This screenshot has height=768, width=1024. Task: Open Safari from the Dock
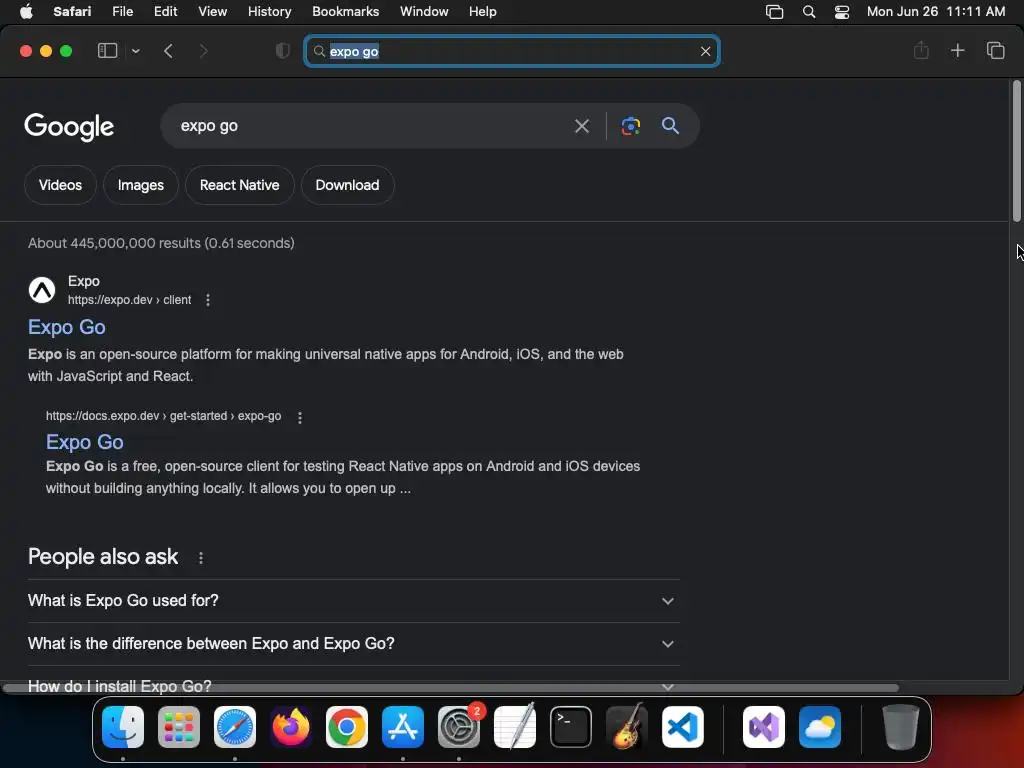click(x=235, y=727)
